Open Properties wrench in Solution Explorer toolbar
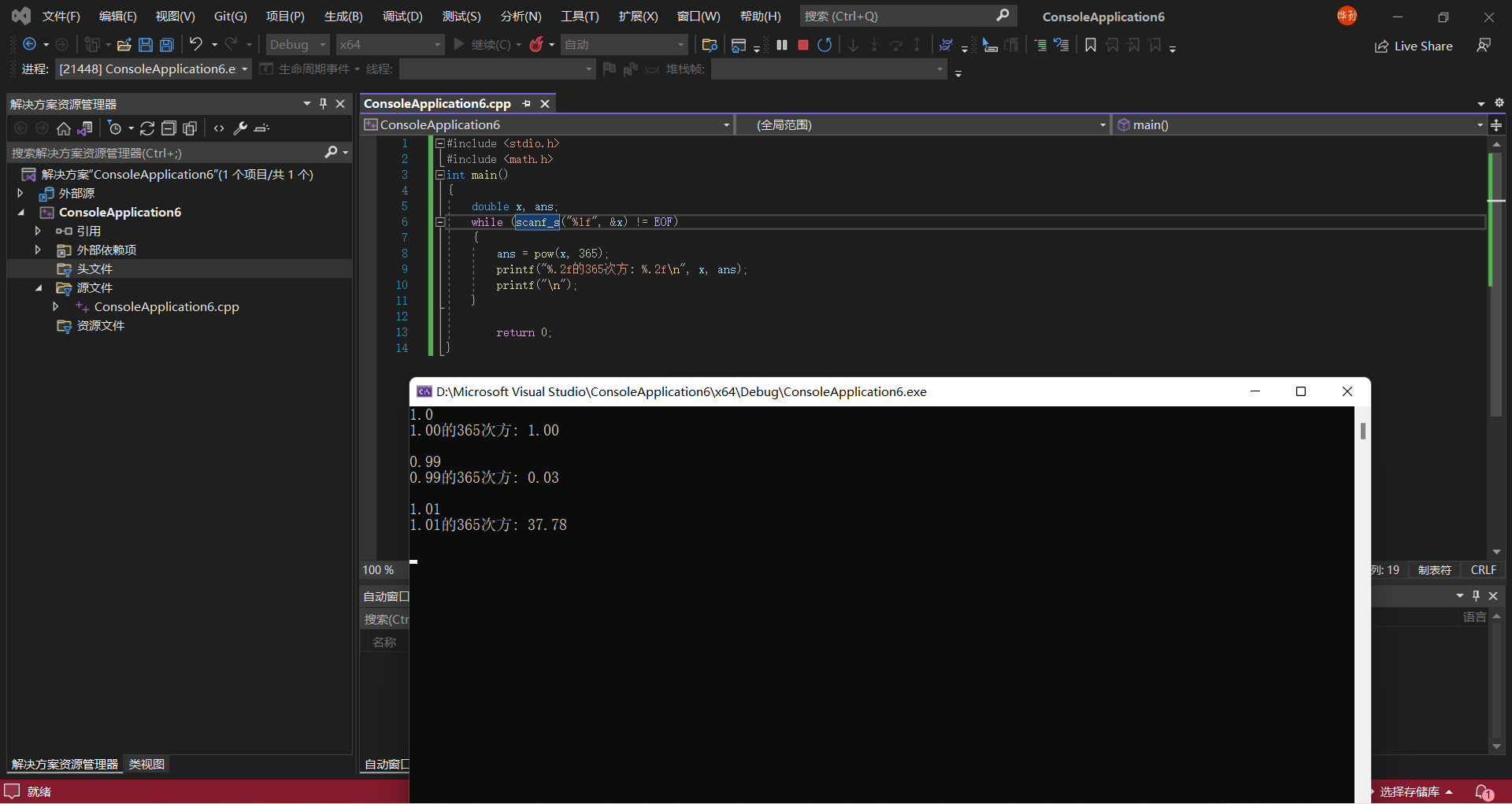1512x804 pixels. point(240,128)
